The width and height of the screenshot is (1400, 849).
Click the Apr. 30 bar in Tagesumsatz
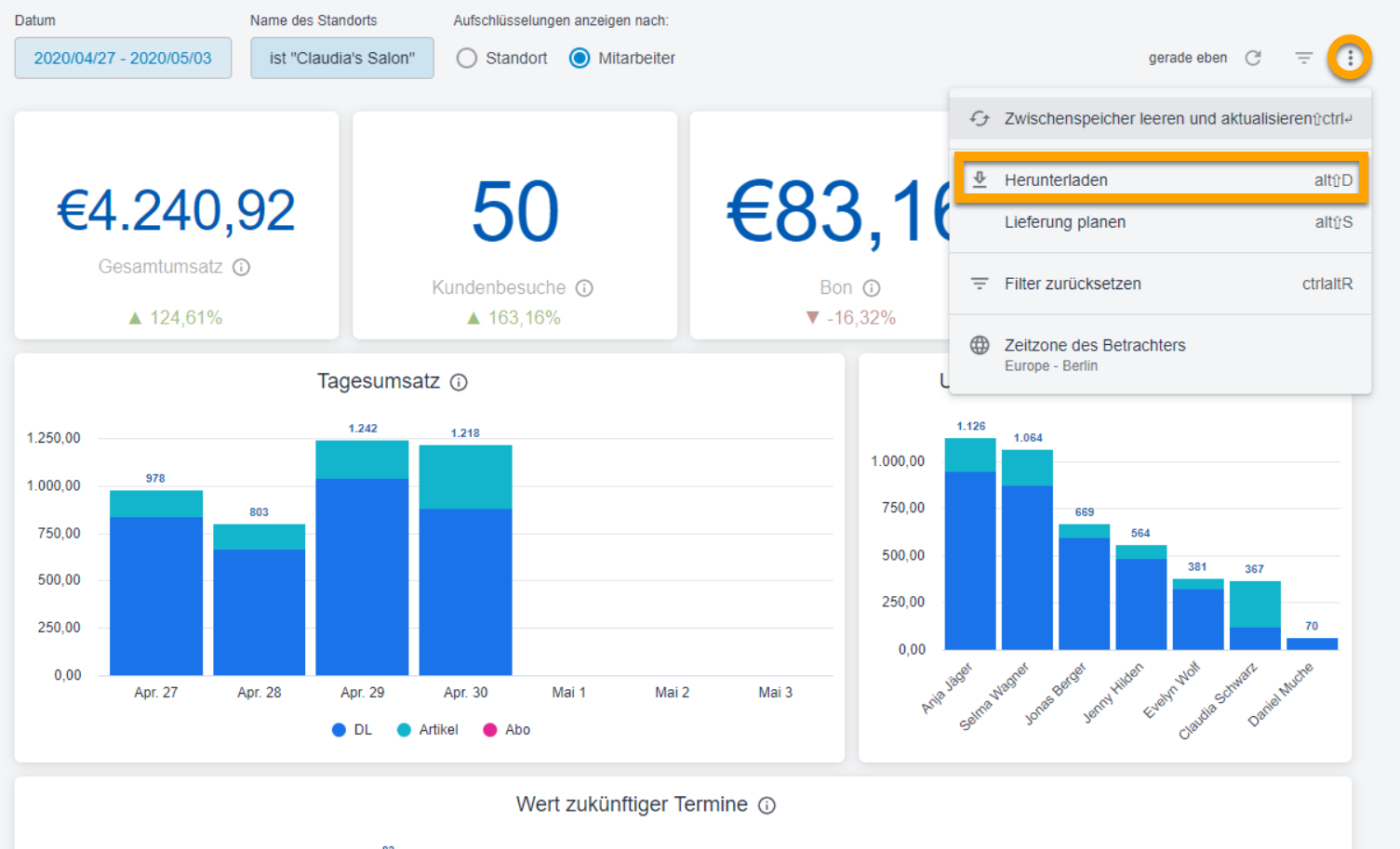point(465,560)
